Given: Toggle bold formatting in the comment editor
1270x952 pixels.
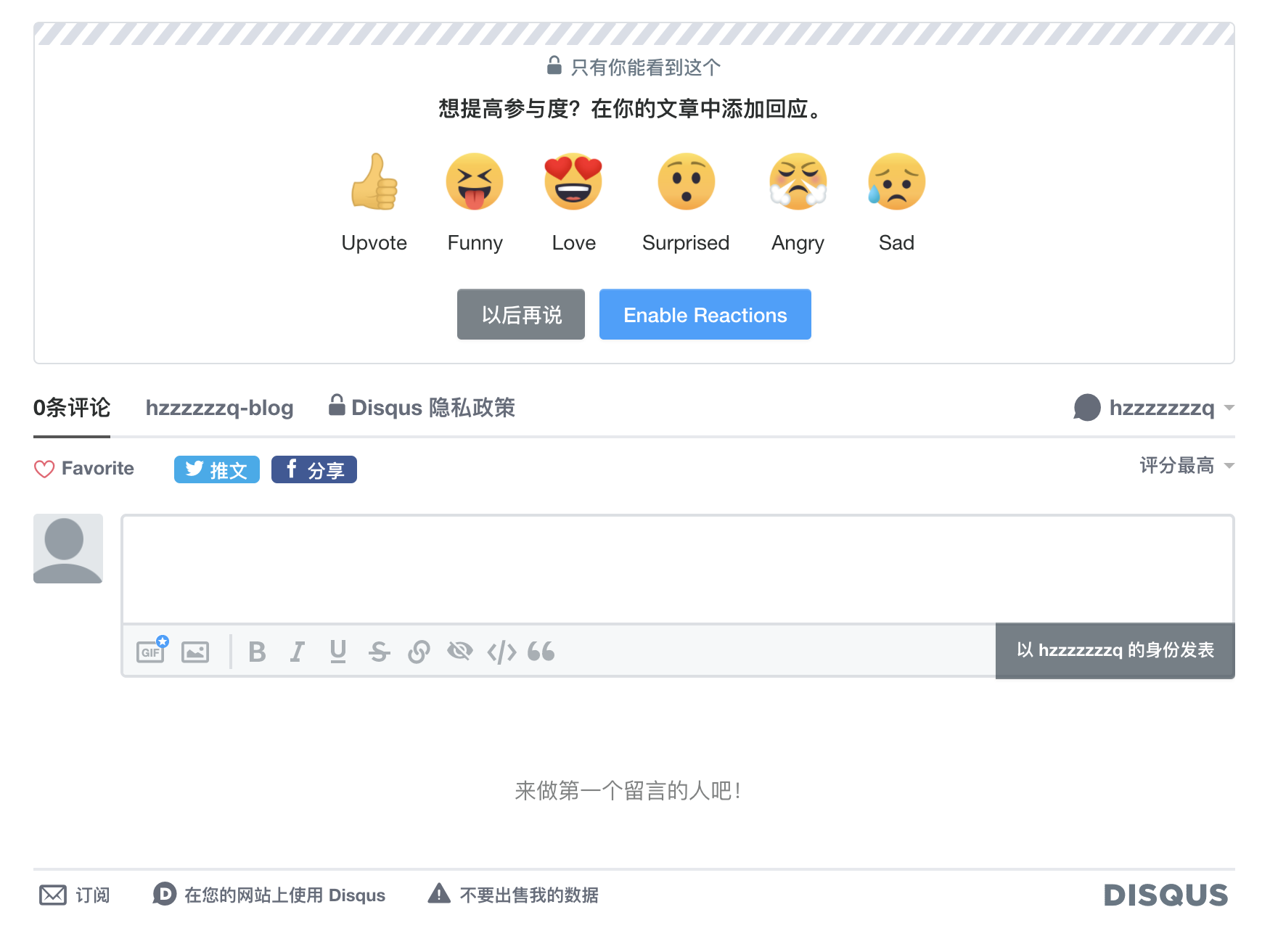Looking at the screenshot, I should pos(257,652).
